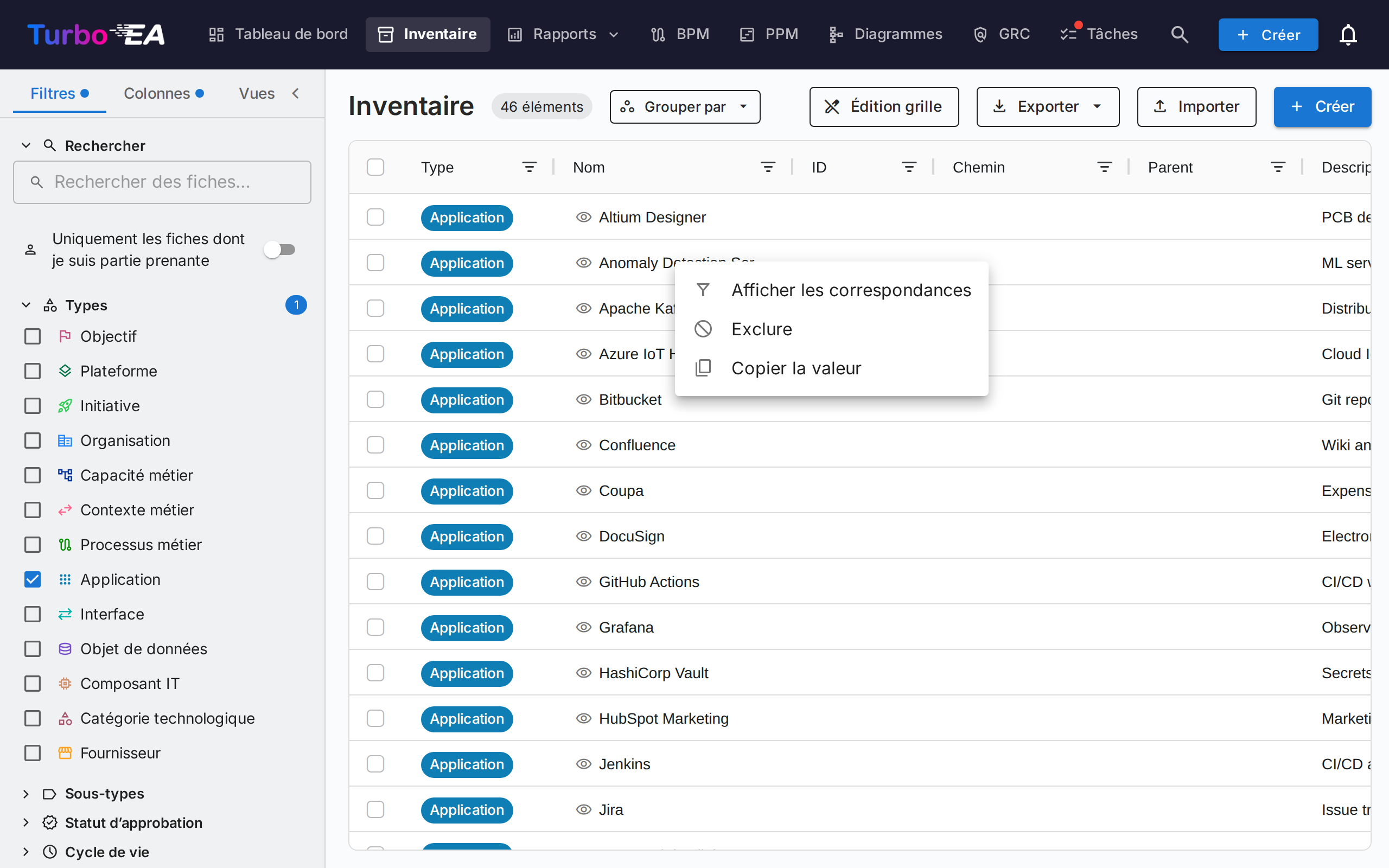
Task: Switch to the Colonnes tab
Action: (163, 93)
